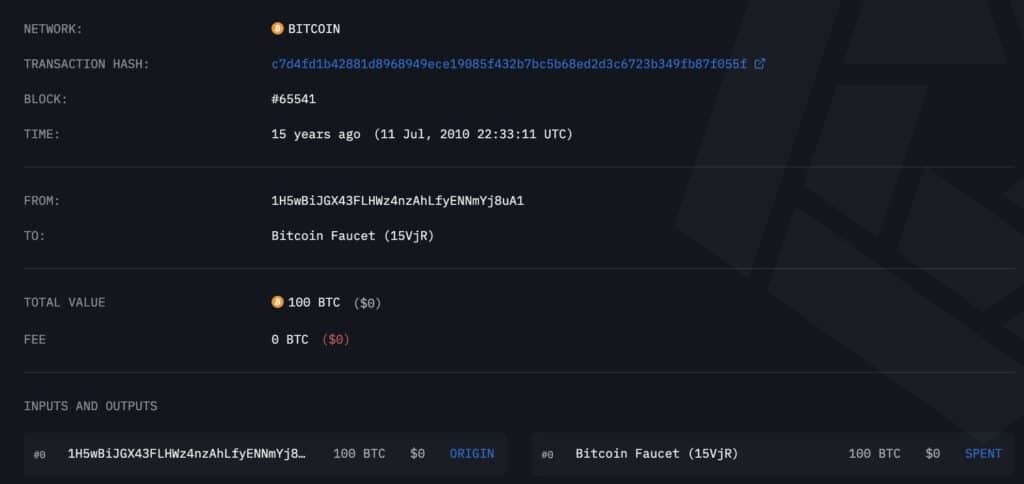Image resolution: width=1024 pixels, height=484 pixels.
Task: Select the truncated input address 1H5wBiJGX43…Yj8
Action: (x=187, y=454)
